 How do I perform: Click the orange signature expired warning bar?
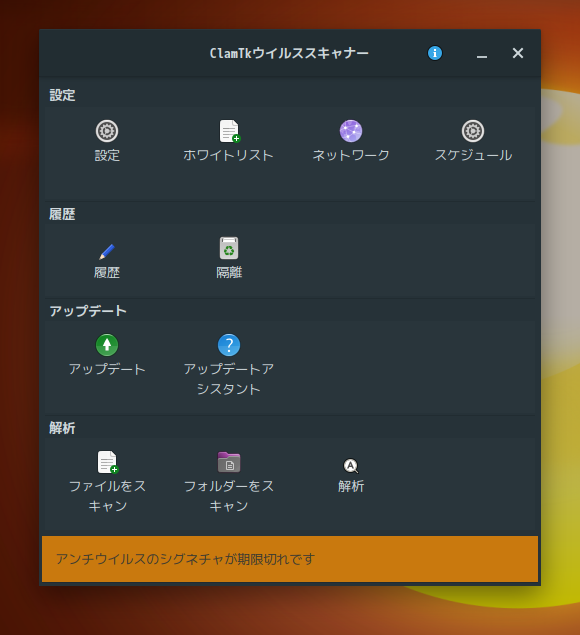(x=290, y=559)
